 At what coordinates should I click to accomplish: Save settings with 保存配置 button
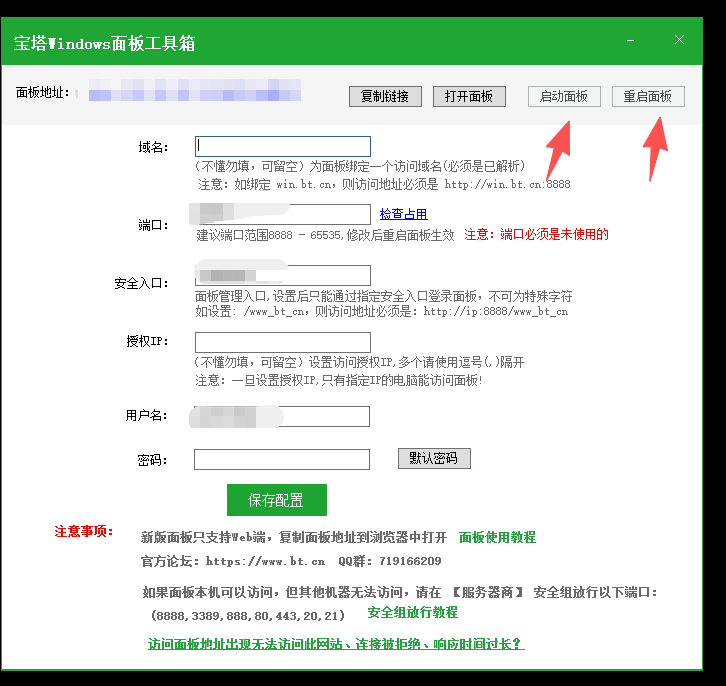pos(277,500)
